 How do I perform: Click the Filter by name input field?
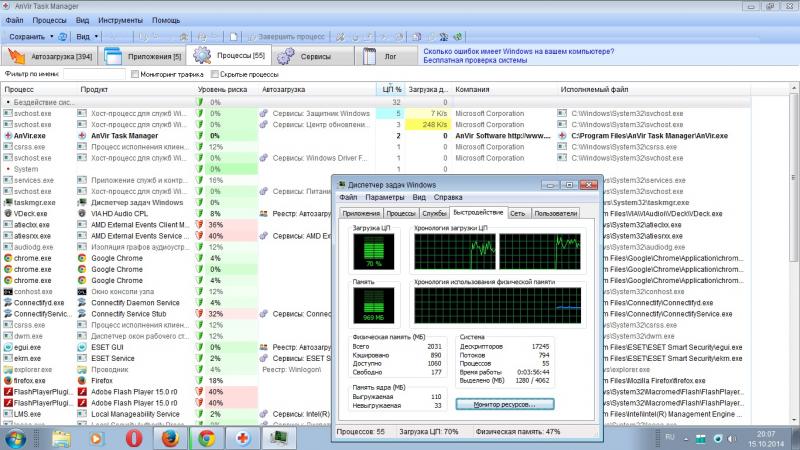click(95, 74)
